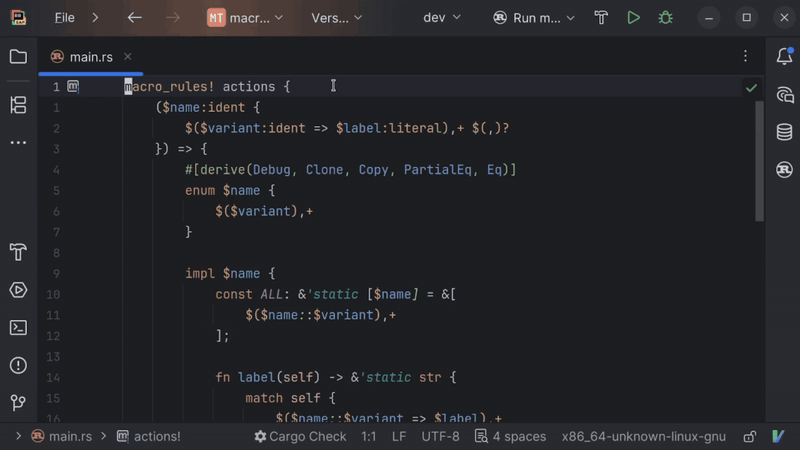This screenshot has width=800, height=450.
Task: Click the Build hammer icon in top toolbar
Action: pos(601,18)
